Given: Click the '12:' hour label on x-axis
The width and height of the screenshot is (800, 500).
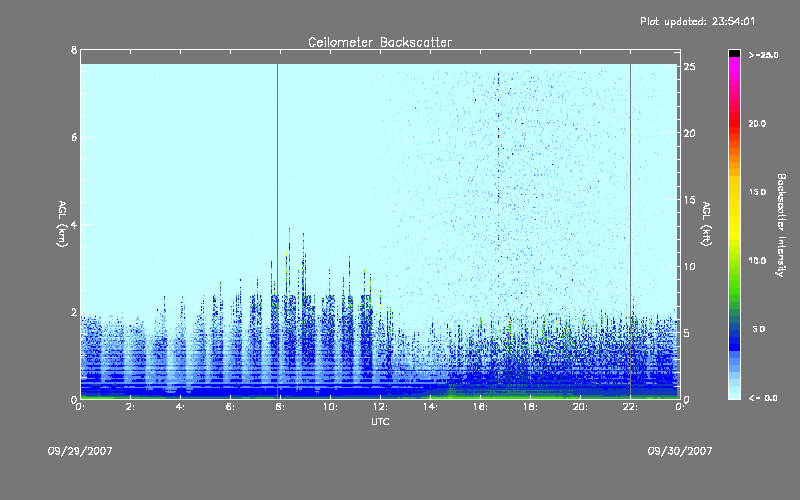Looking at the screenshot, I should point(380,407).
